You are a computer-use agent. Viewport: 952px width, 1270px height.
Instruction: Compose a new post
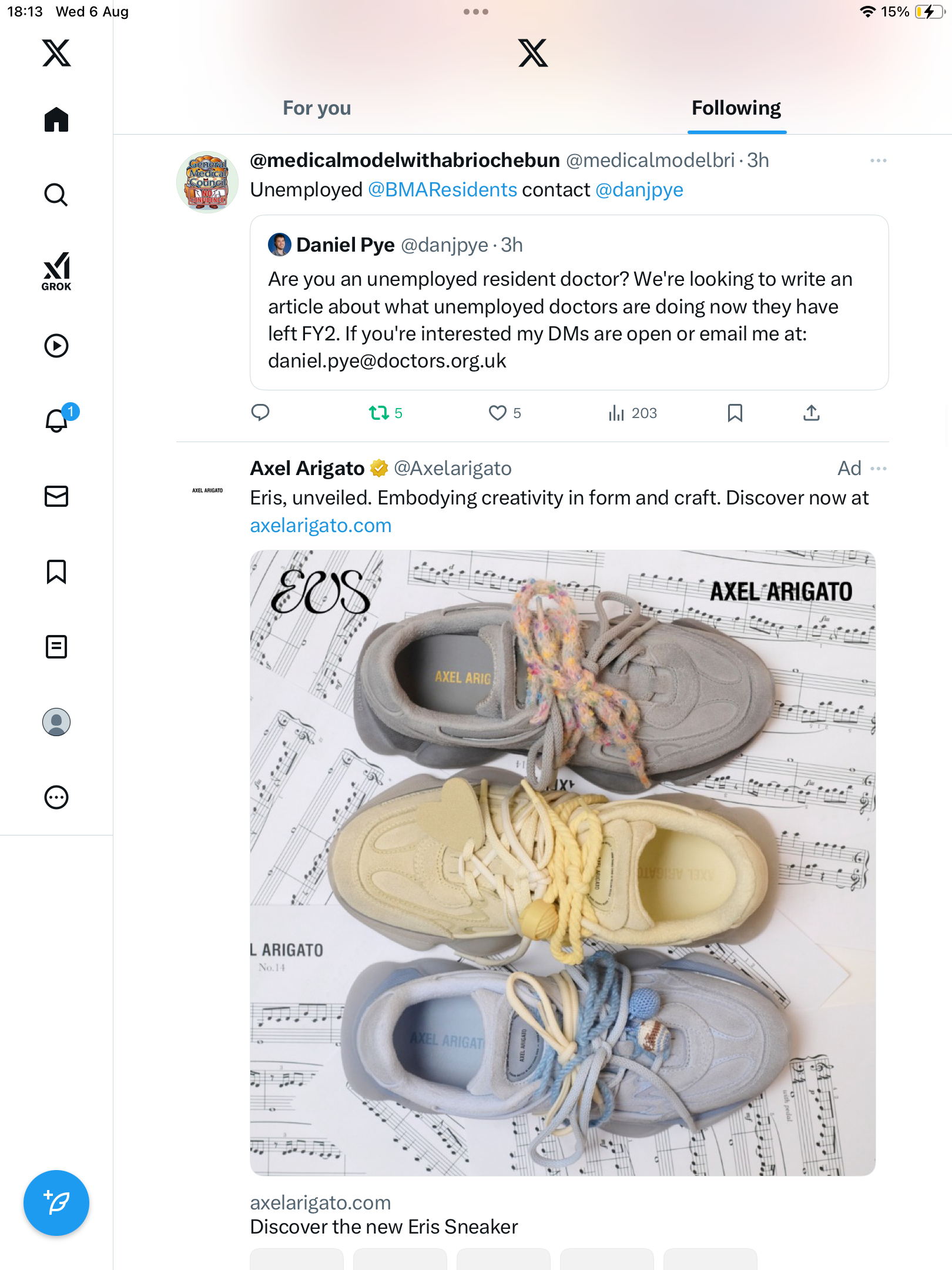56,1203
